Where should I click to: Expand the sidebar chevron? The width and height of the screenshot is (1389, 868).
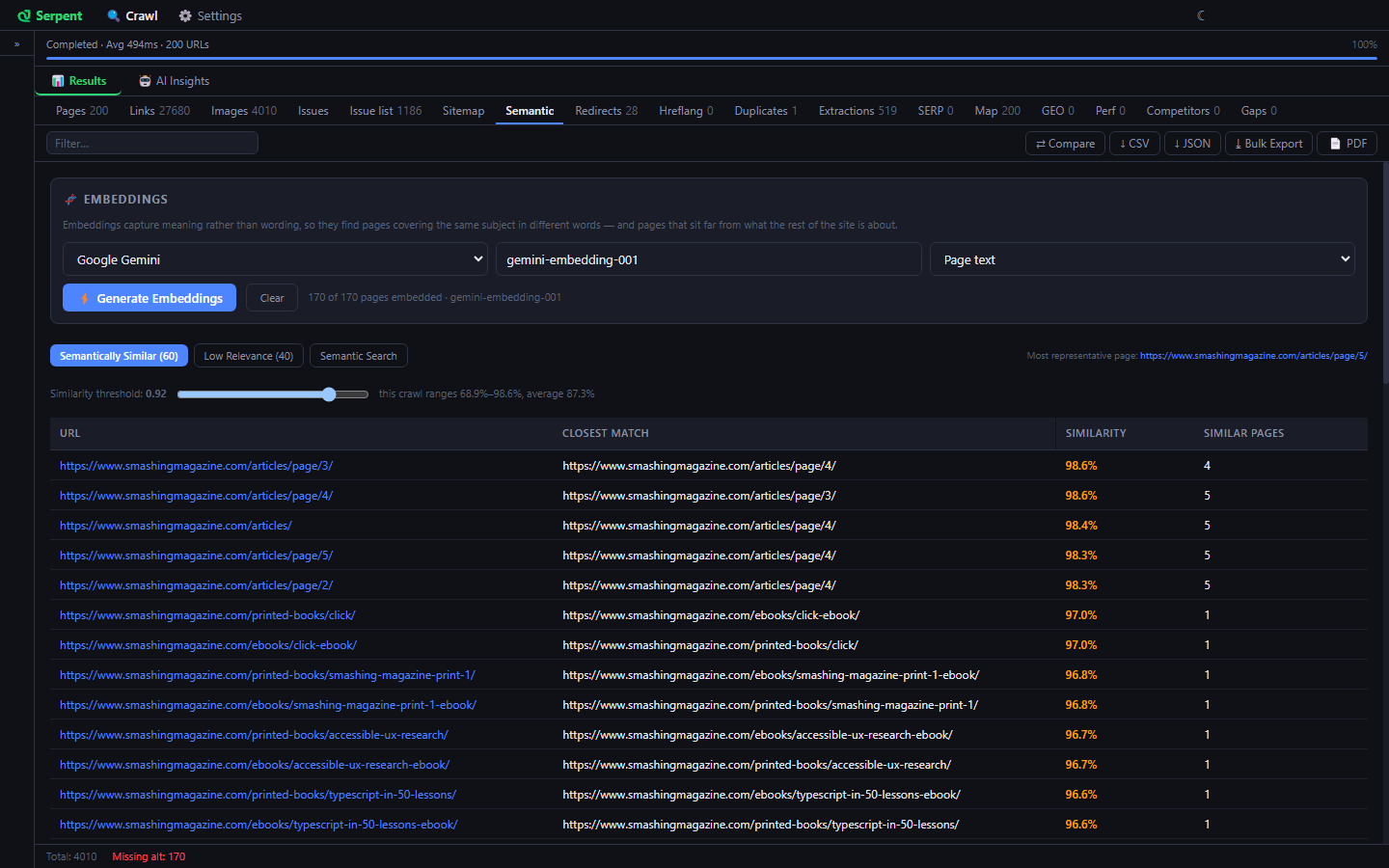16,44
